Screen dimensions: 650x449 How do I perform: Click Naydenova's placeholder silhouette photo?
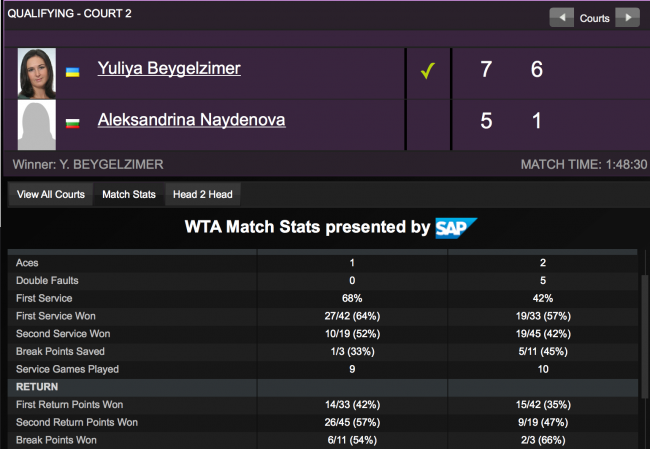(38, 124)
